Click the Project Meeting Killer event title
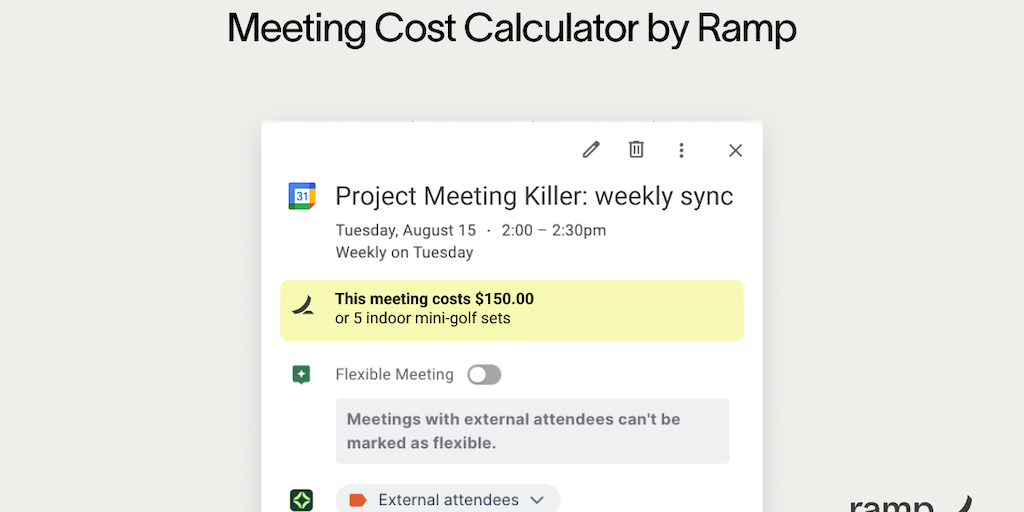 534,196
